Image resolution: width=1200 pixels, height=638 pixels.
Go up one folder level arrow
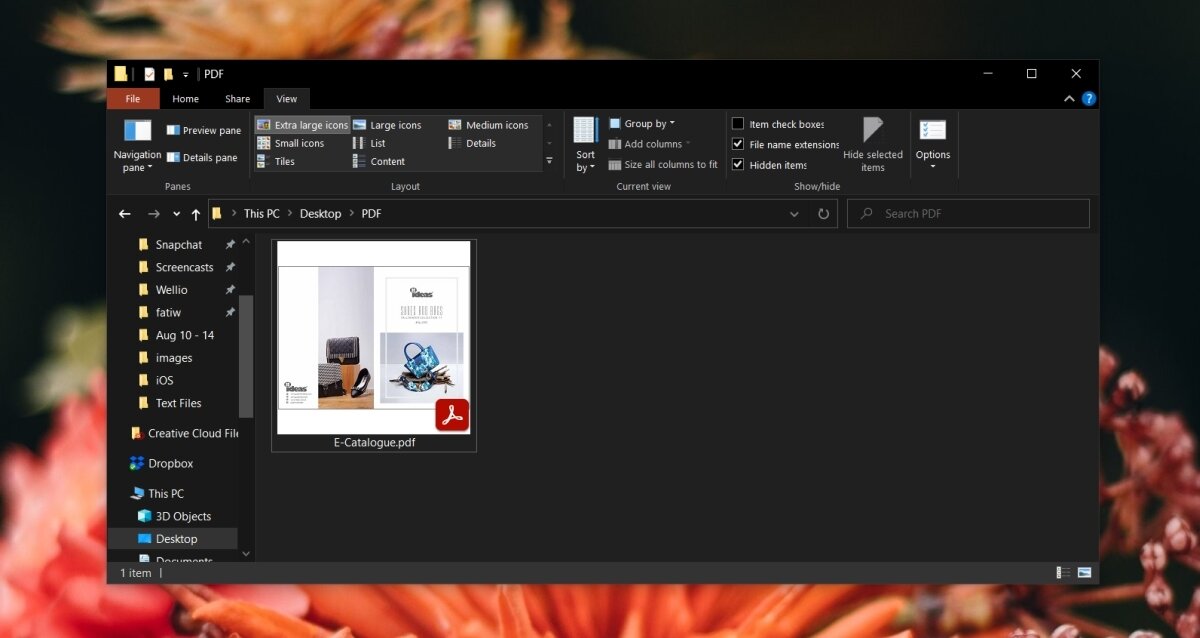tap(195, 214)
